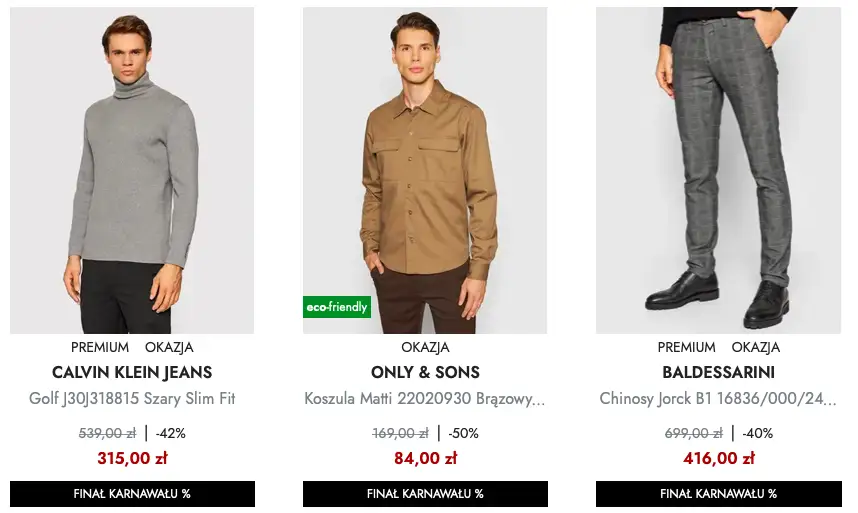Screen dimensions: 858x513
Task: Click the 315,00 zł sale price
Action: (x=132, y=458)
